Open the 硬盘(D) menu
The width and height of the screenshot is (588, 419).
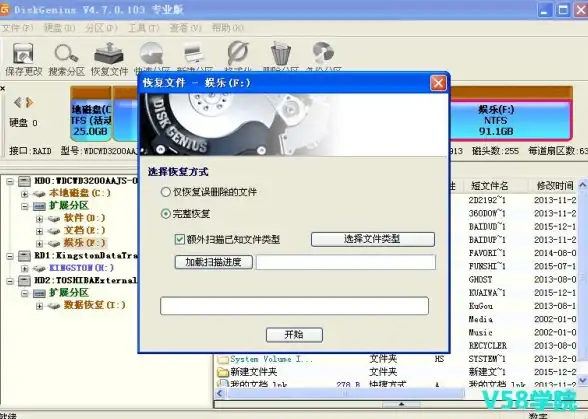(x=59, y=28)
